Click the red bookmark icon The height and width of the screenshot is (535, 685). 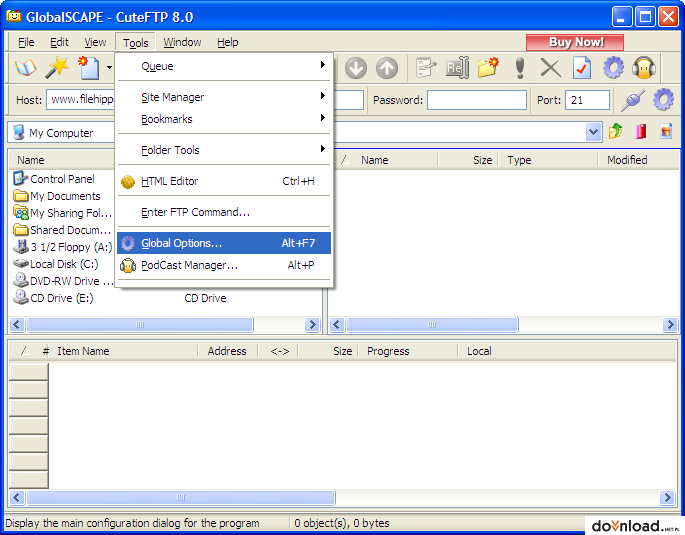(x=641, y=131)
